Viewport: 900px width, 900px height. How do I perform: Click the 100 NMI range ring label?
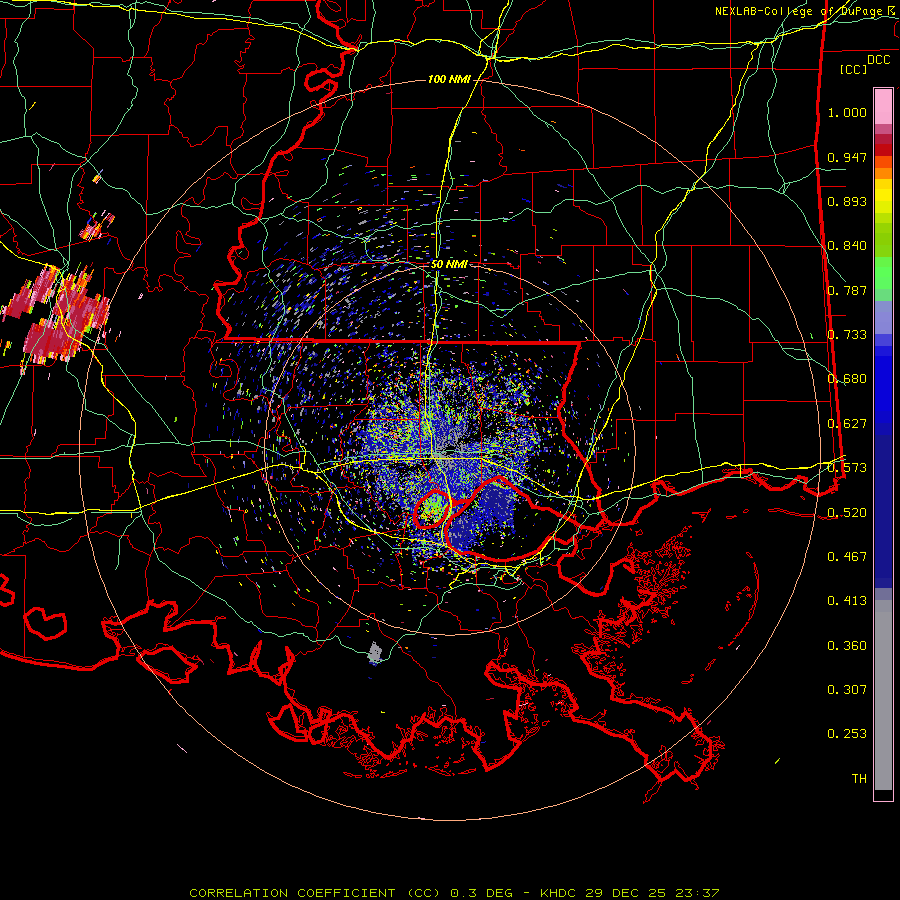(x=449, y=79)
